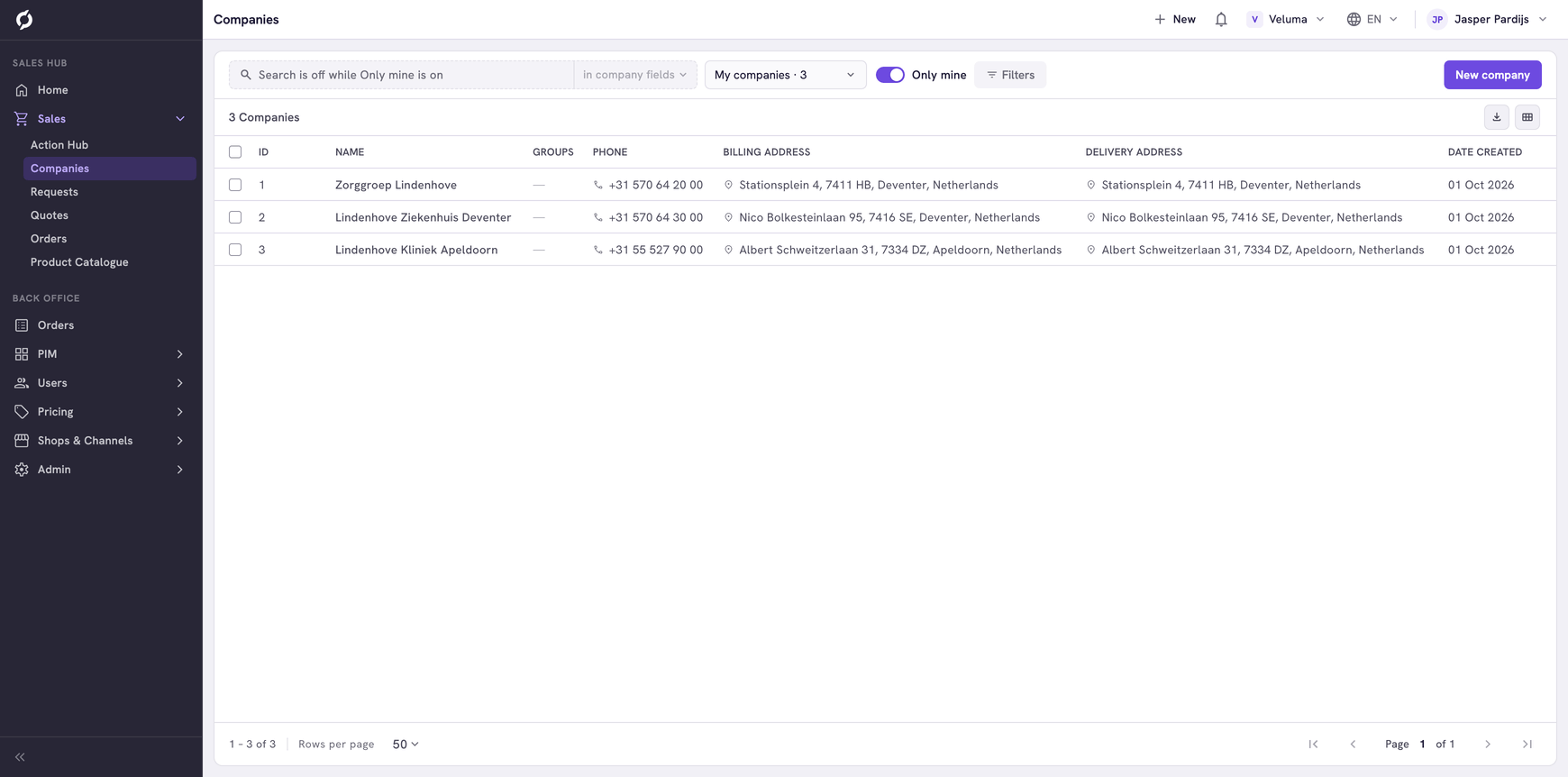Check the select-all header checkbox

[235, 152]
